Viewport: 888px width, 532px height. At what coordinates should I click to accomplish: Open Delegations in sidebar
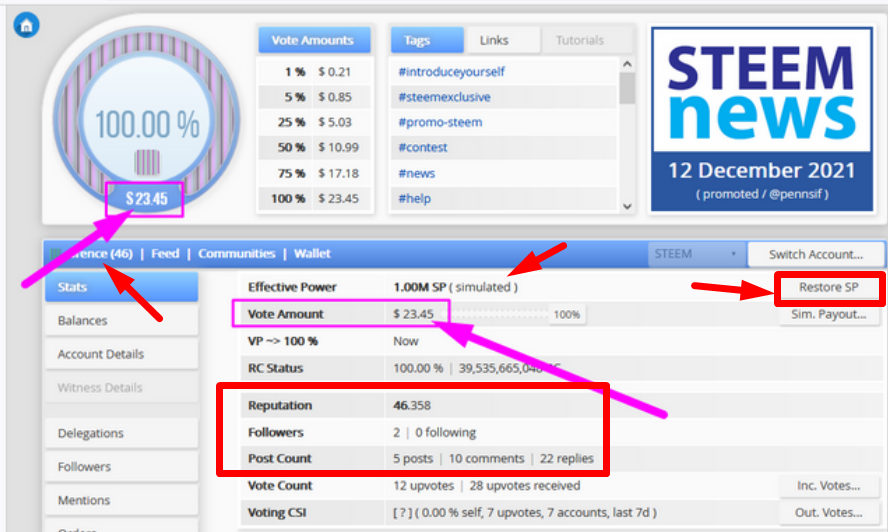coord(122,433)
